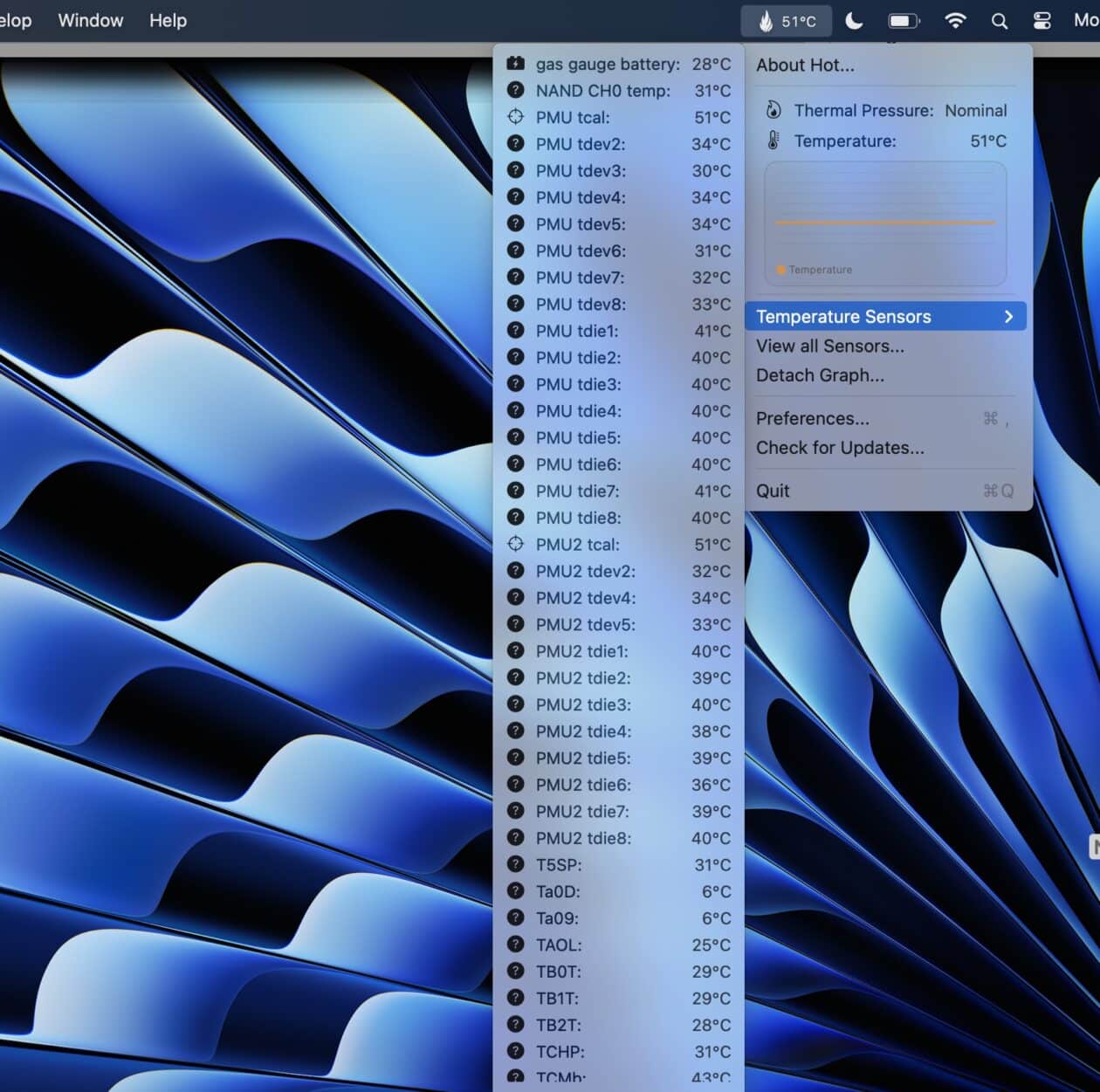
Task: Open Spotlight via the magnifying glass icon
Action: point(999,20)
